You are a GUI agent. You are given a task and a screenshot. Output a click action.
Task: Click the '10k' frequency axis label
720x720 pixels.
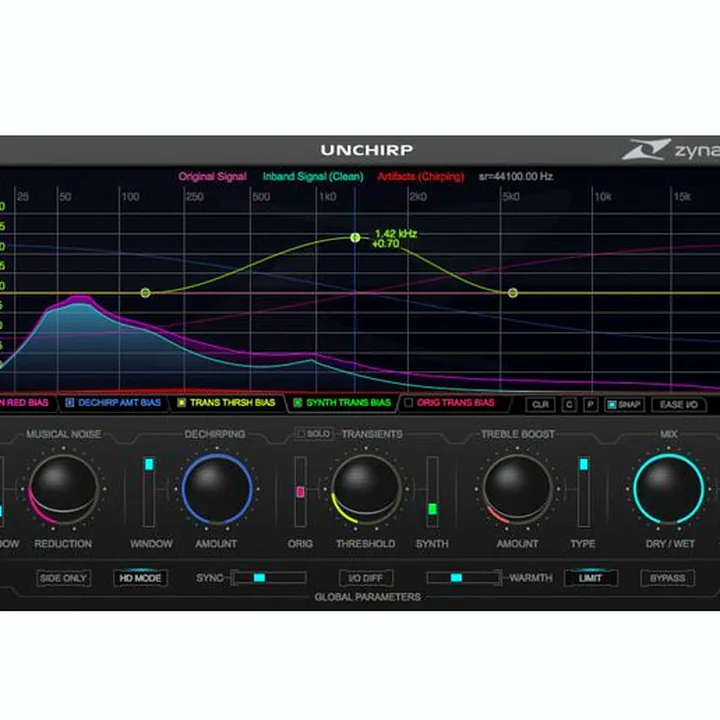tap(603, 197)
